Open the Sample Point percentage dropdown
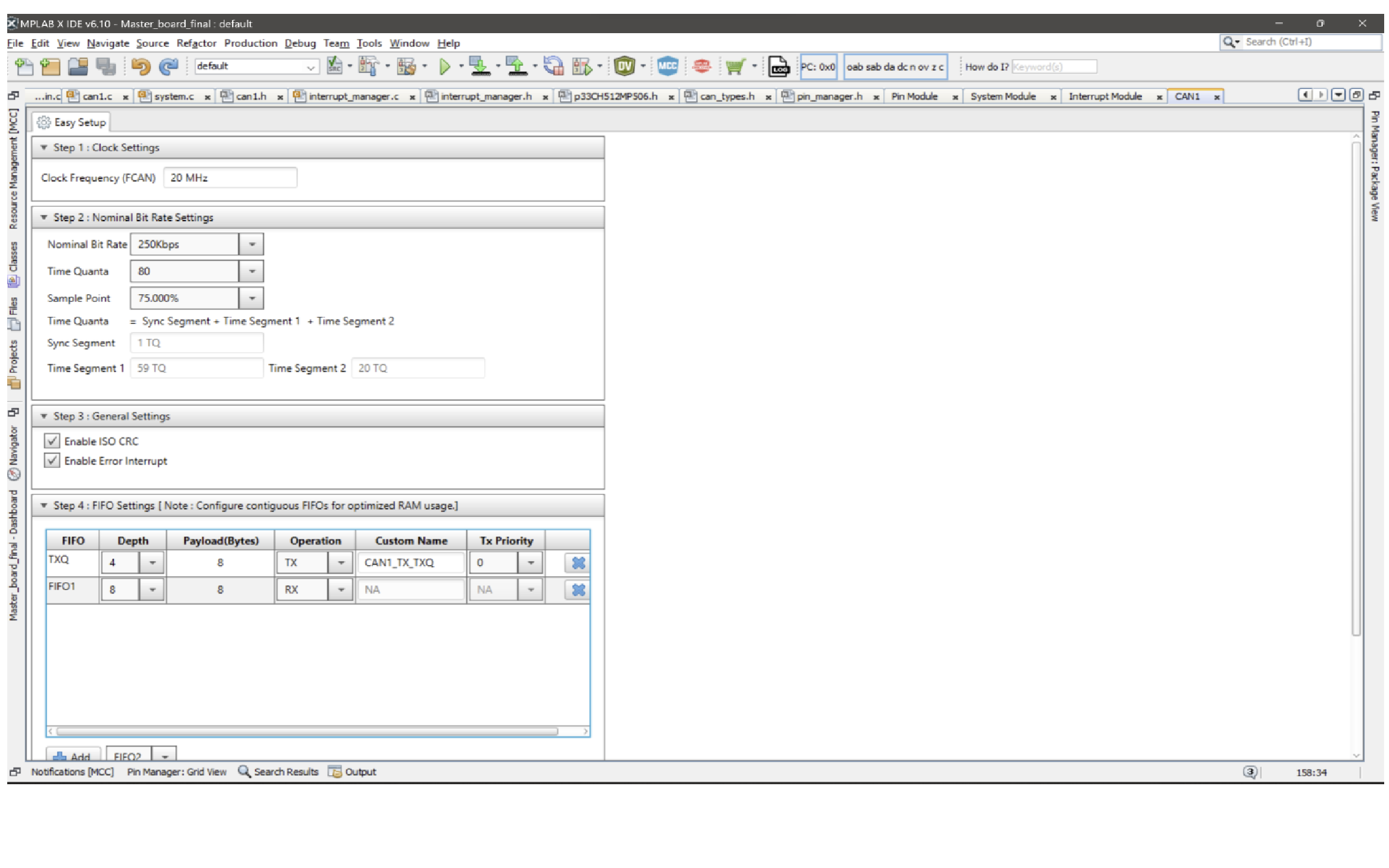Screen dimensions: 1389x868 click(x=253, y=298)
